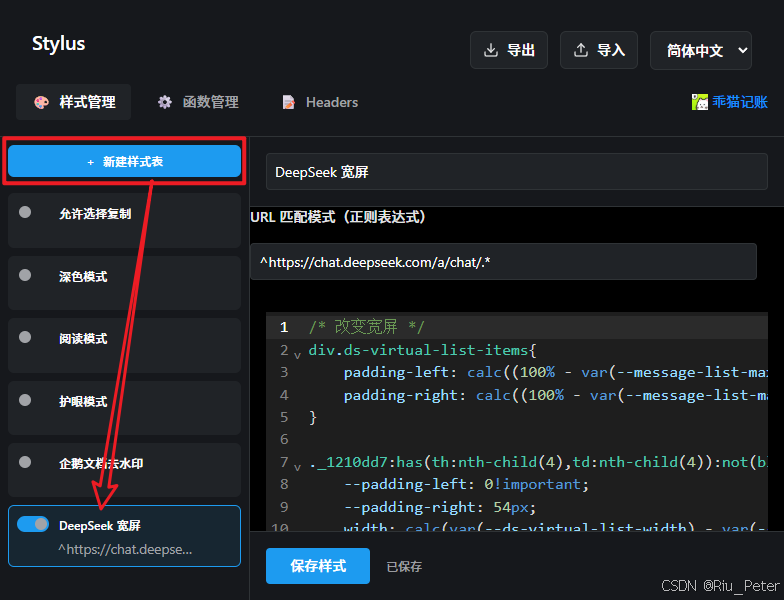The image size is (784, 600).
Task: Click the import upload icon
Action: 580,50
